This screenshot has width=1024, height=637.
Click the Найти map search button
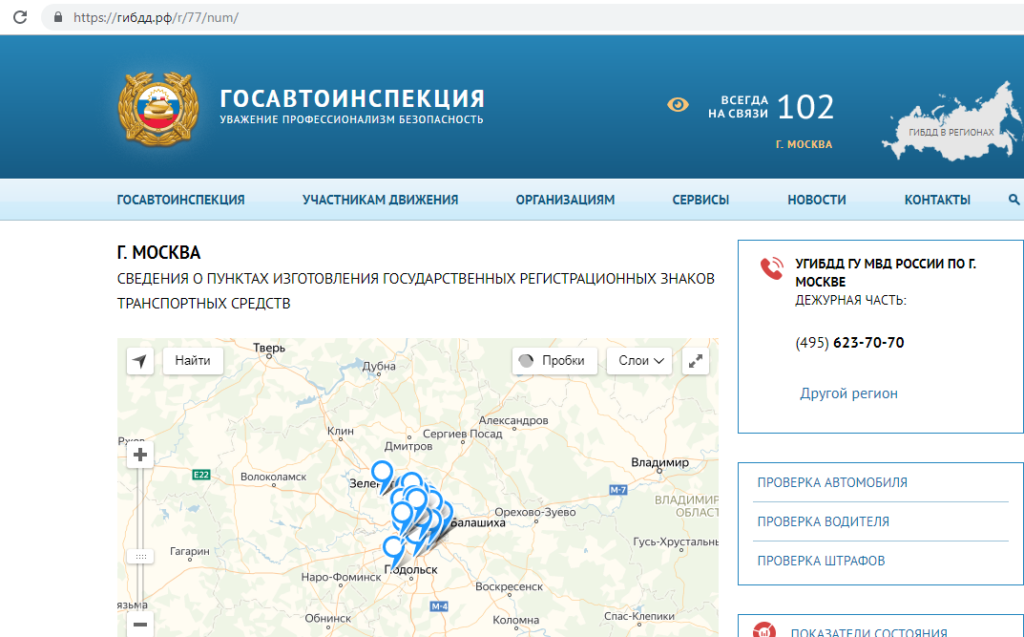193,361
